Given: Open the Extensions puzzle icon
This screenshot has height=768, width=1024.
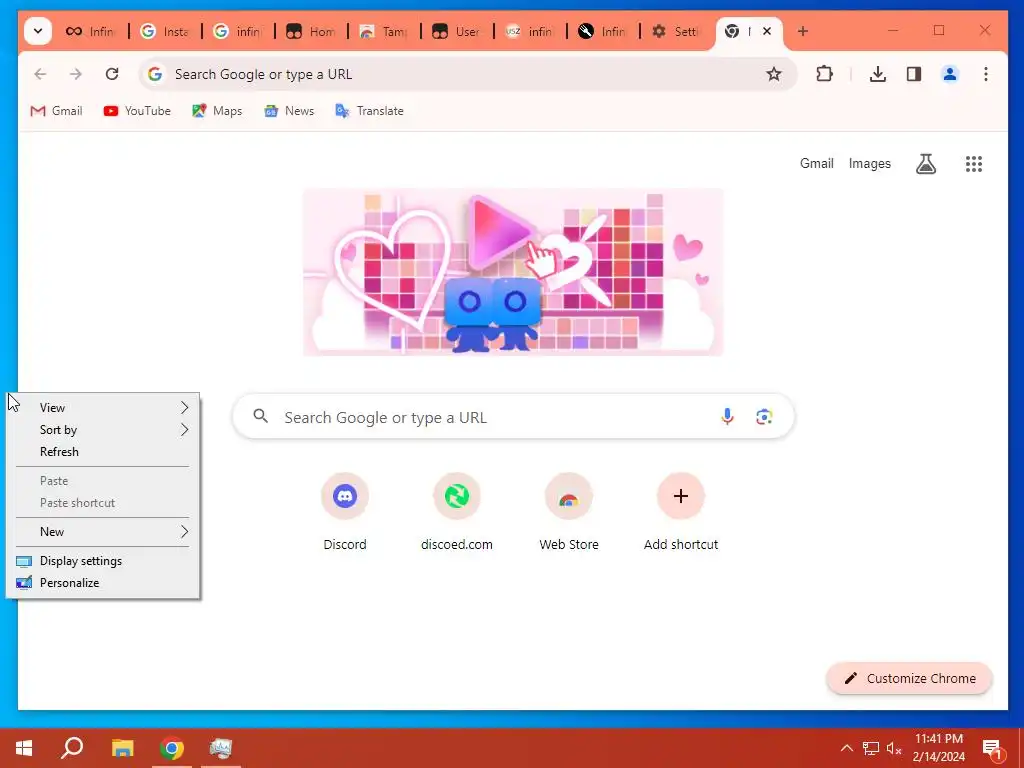Looking at the screenshot, I should [825, 74].
